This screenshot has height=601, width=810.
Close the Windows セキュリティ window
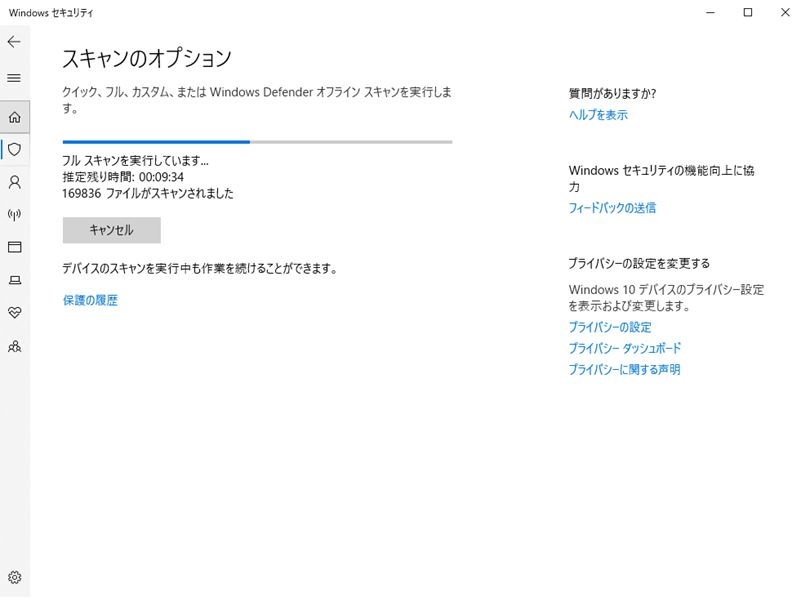pyautogui.click(x=785, y=12)
